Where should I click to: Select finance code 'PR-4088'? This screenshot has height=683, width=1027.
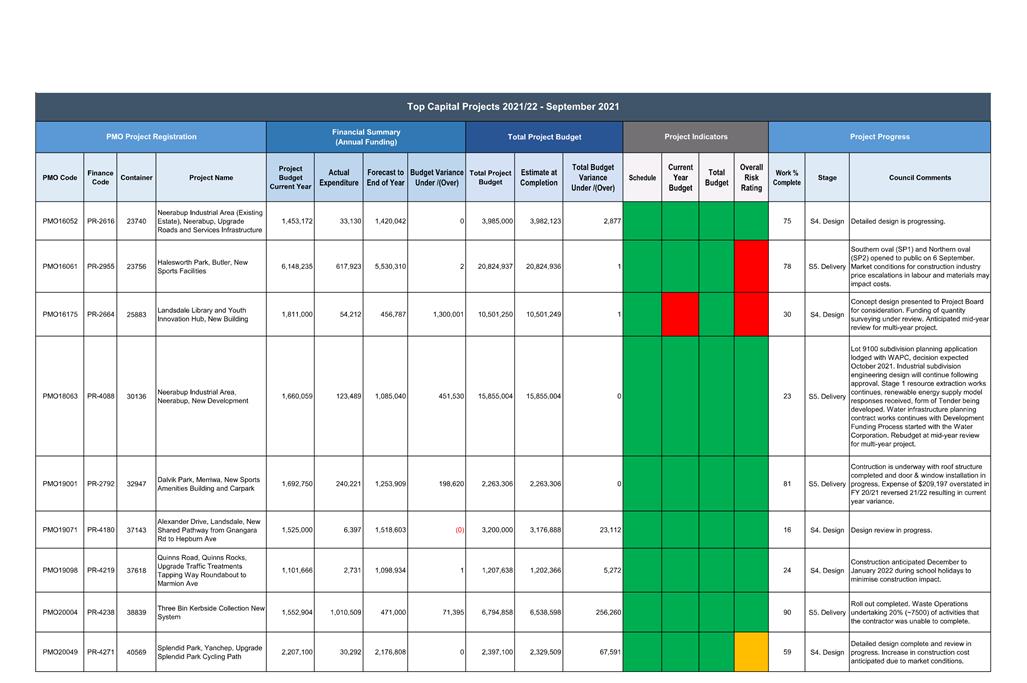(100, 396)
